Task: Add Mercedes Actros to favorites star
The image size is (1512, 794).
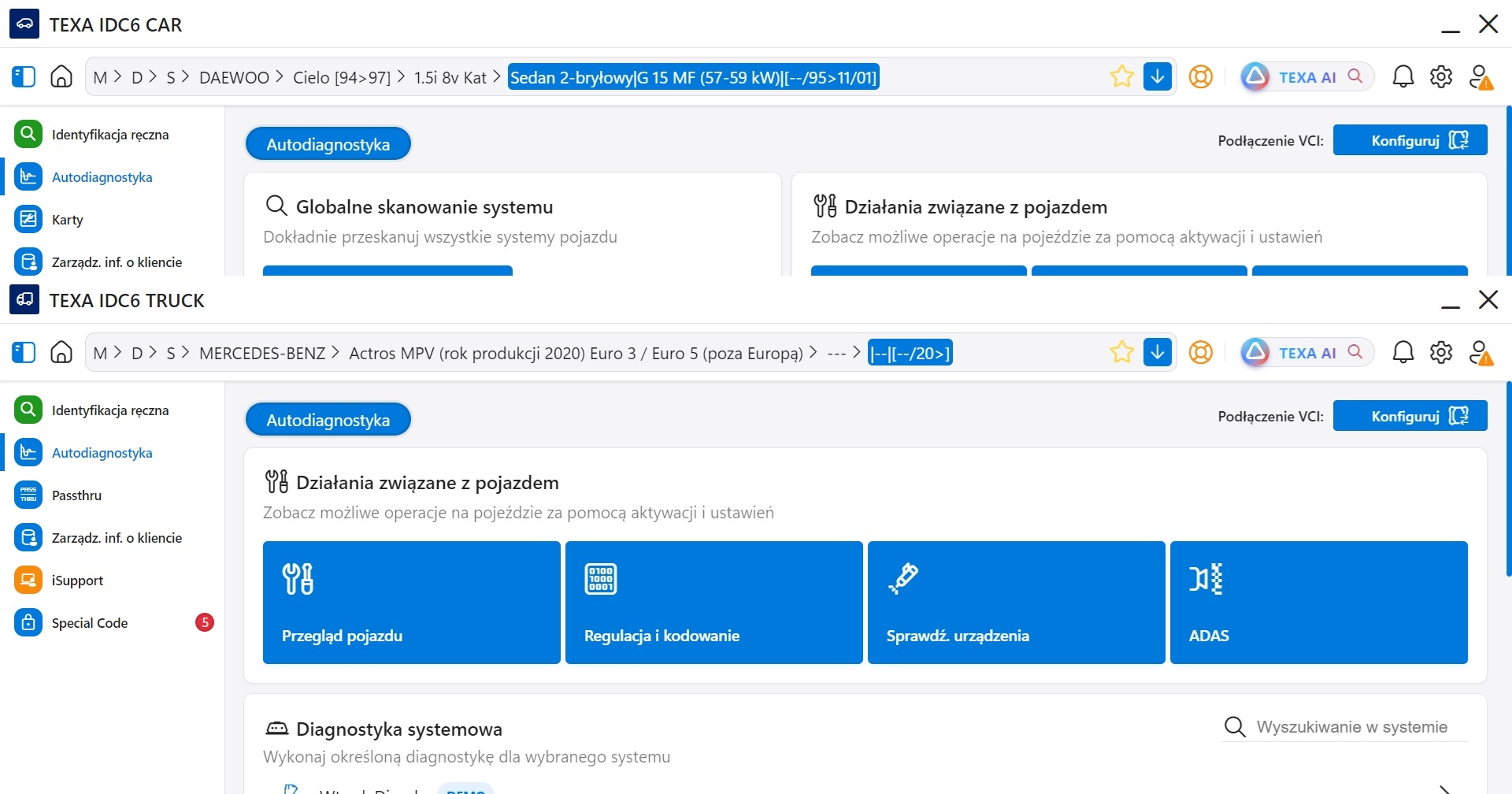Action: click(1121, 352)
